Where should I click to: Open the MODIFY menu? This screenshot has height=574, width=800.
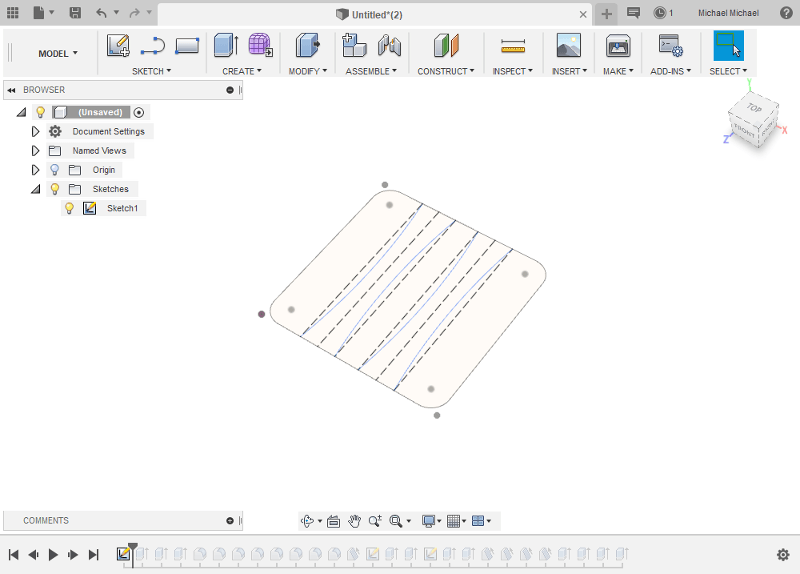point(307,71)
